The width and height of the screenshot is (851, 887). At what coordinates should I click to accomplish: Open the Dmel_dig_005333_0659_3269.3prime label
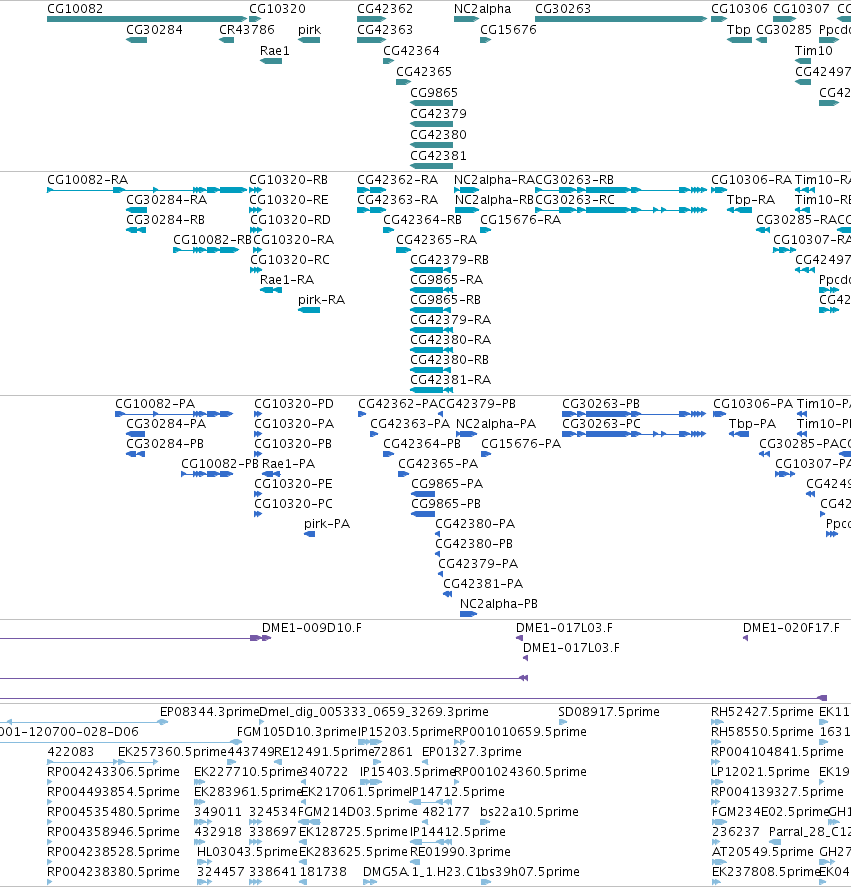[374, 712]
